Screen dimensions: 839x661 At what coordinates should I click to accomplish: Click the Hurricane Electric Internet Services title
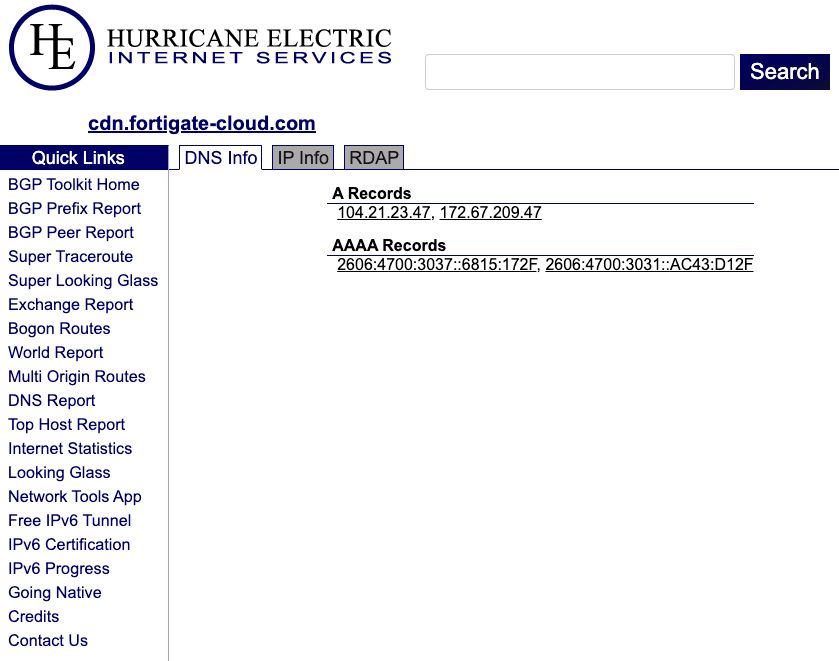(249, 46)
